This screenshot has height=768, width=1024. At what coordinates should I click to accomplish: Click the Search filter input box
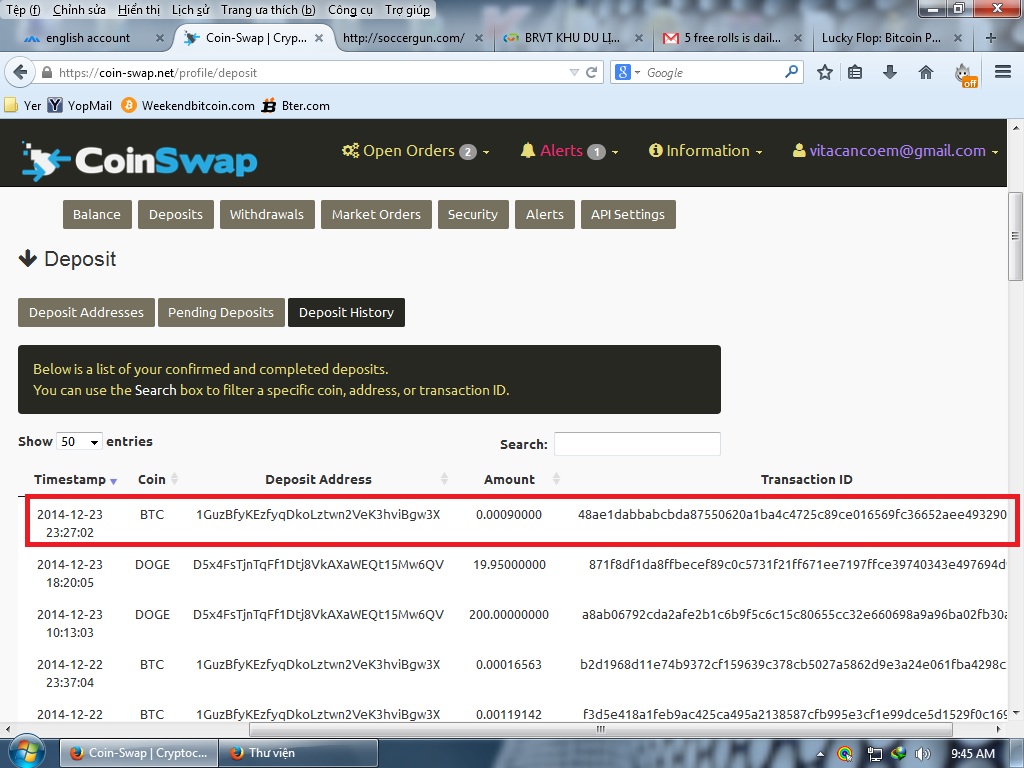pos(637,443)
